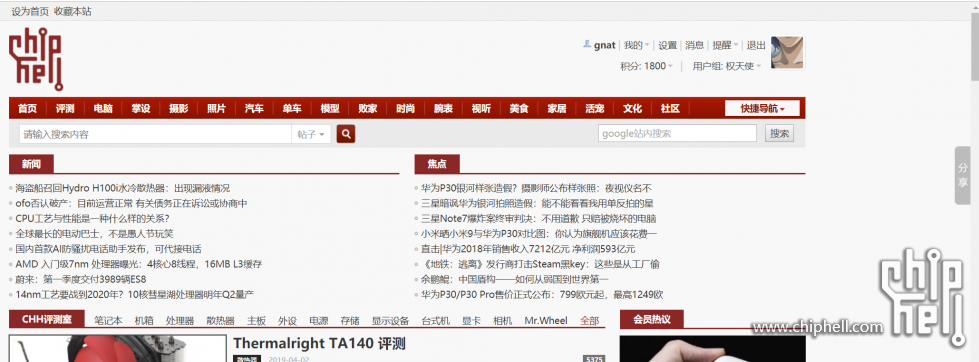
Task: Open the 摄影 nav tab
Action: (179, 108)
